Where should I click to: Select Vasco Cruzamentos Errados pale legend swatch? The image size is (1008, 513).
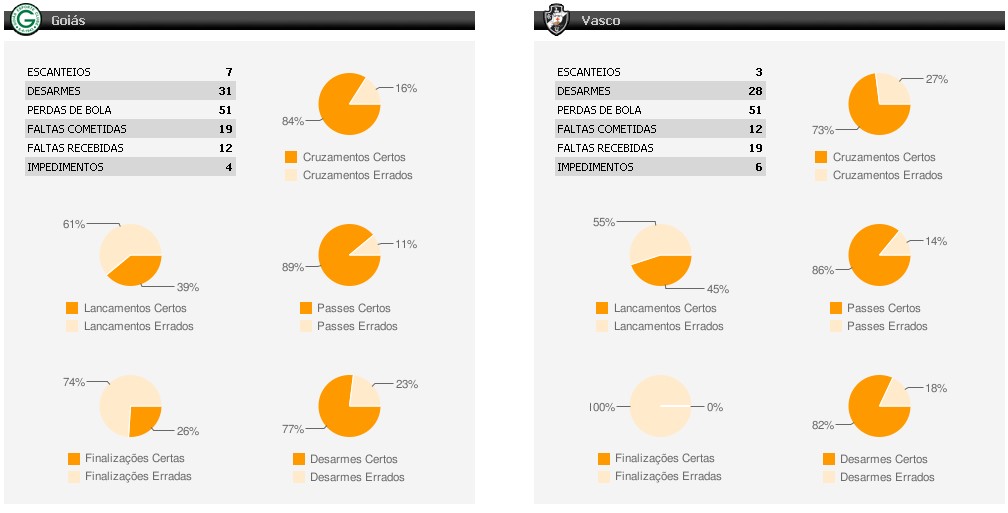pos(821,175)
